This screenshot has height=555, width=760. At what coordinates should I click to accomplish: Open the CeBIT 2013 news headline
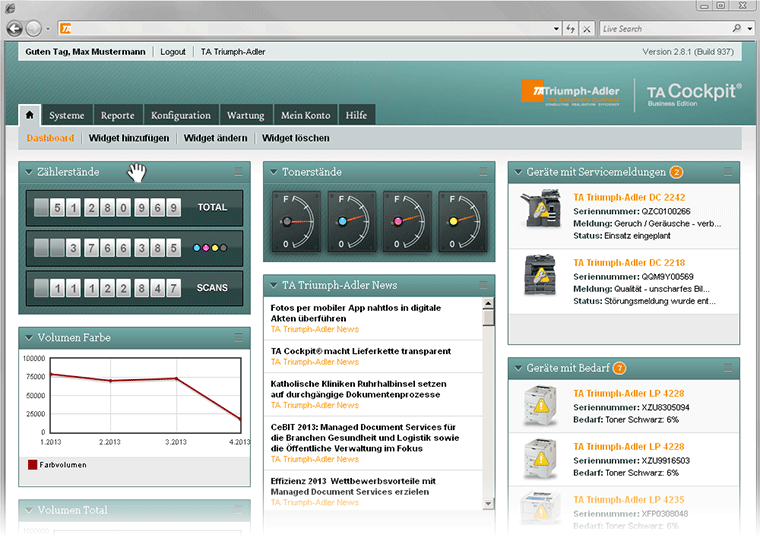(x=365, y=438)
